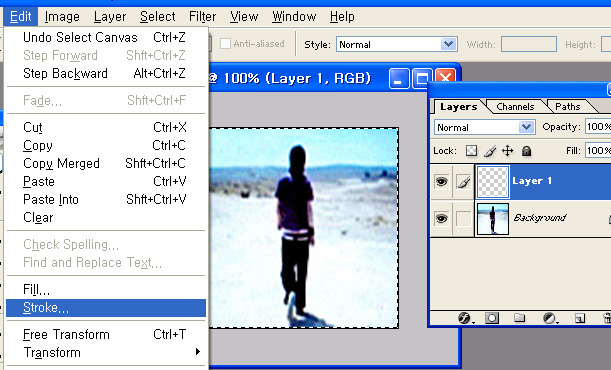The width and height of the screenshot is (611, 370).
Task: Open the Layer menu
Action: pos(110,17)
